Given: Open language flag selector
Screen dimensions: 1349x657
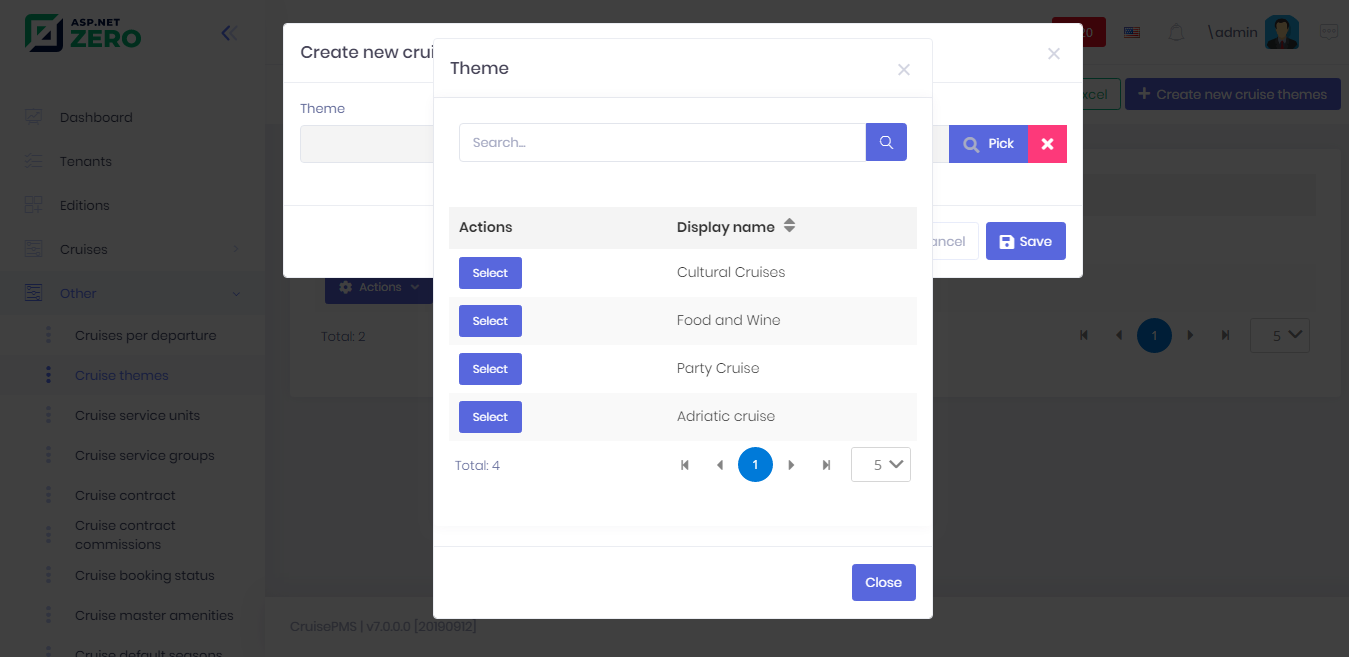Looking at the screenshot, I should (1132, 32).
